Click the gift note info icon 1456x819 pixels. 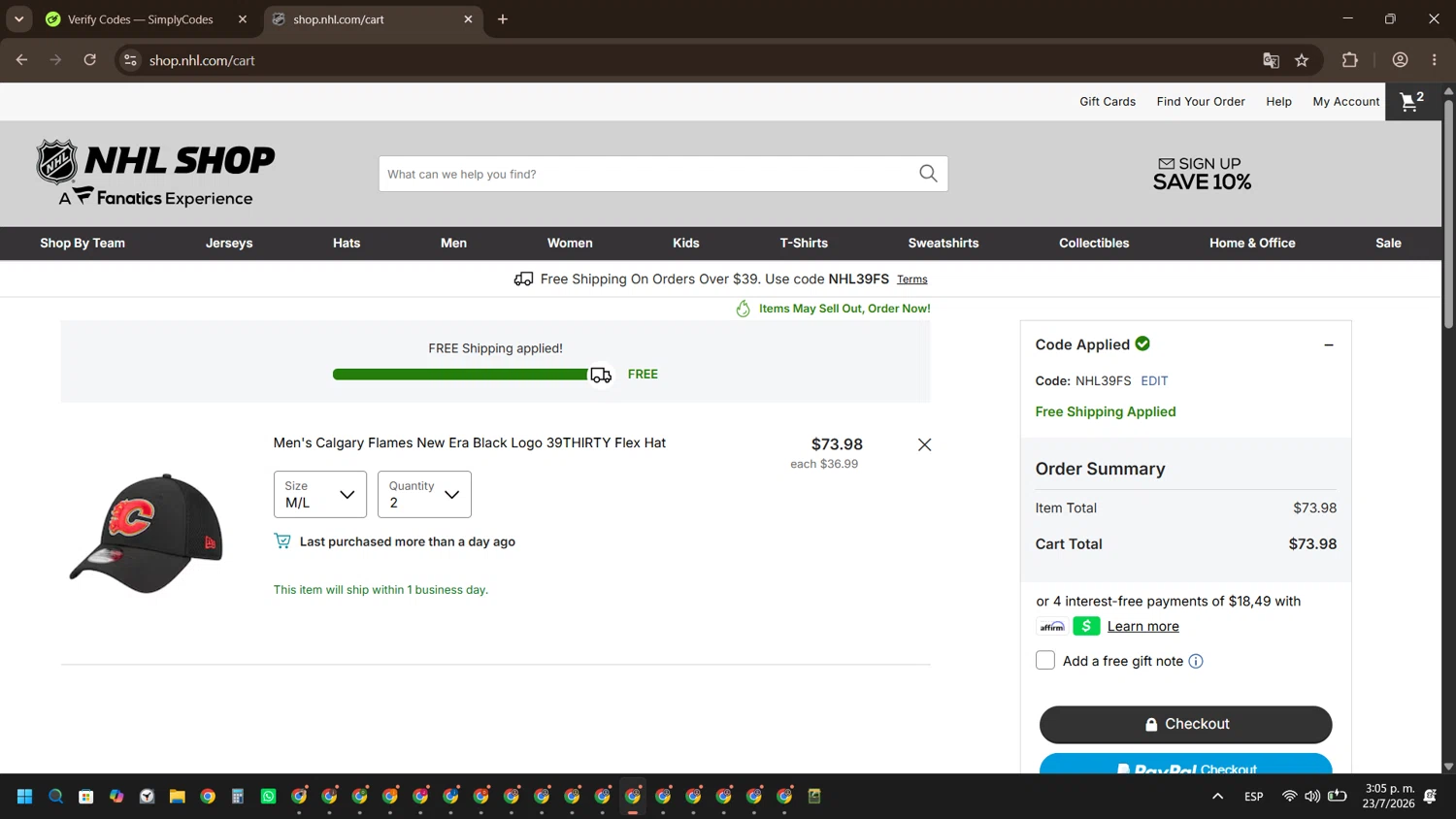coord(1196,661)
